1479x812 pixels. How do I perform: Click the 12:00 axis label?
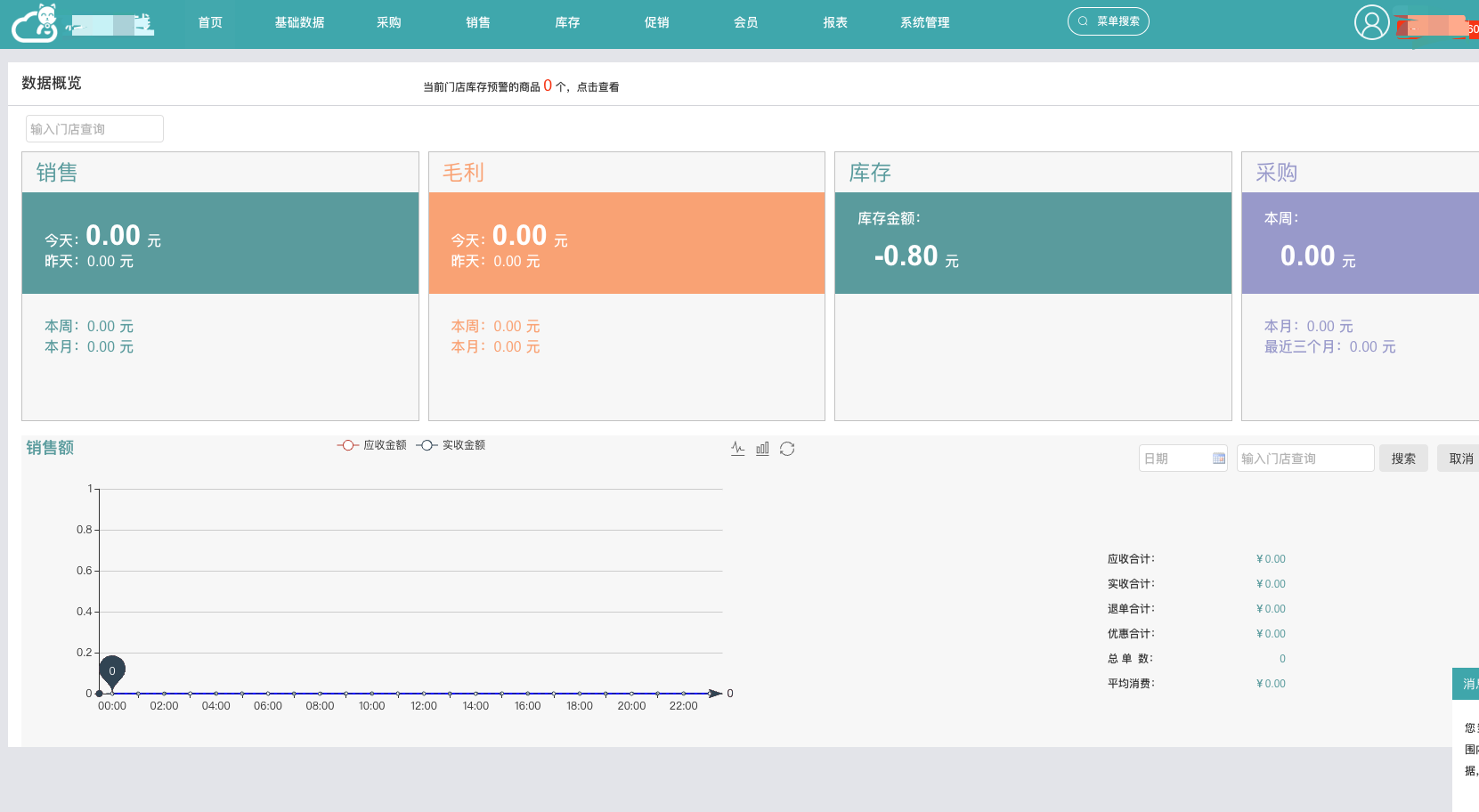[x=424, y=706]
